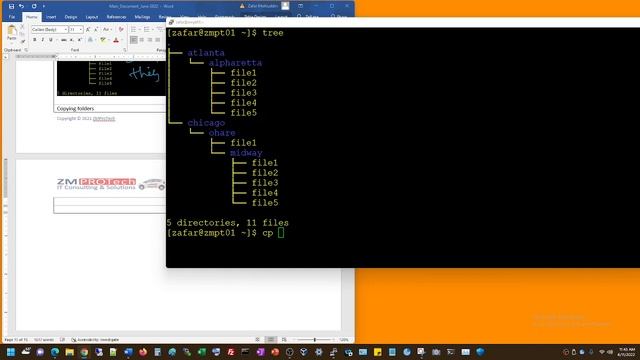Activate the Format Painter brush
Viewport: 640px width, 360px height.
(22, 41)
